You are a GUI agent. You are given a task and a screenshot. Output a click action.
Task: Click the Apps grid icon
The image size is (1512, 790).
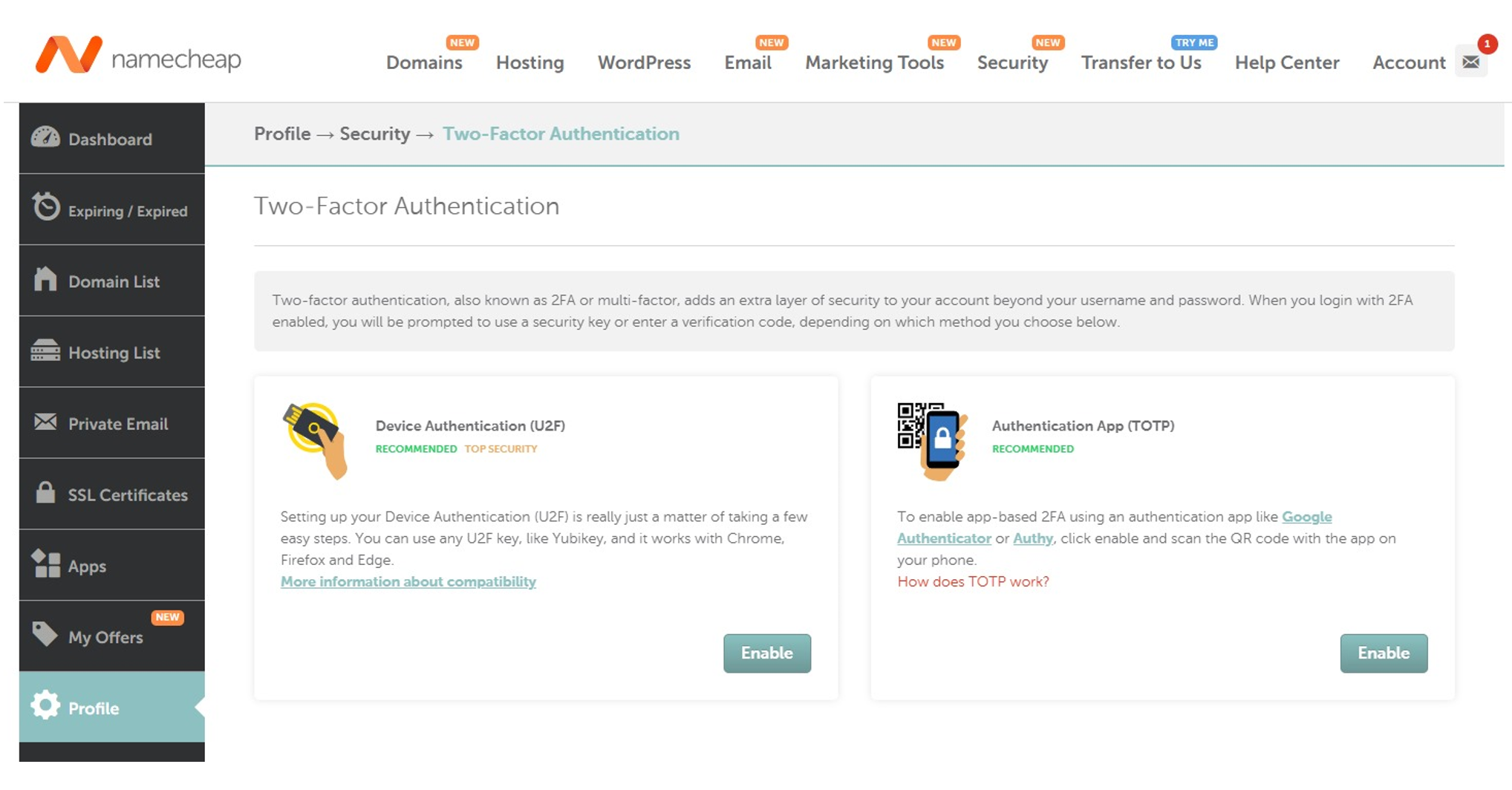point(45,564)
